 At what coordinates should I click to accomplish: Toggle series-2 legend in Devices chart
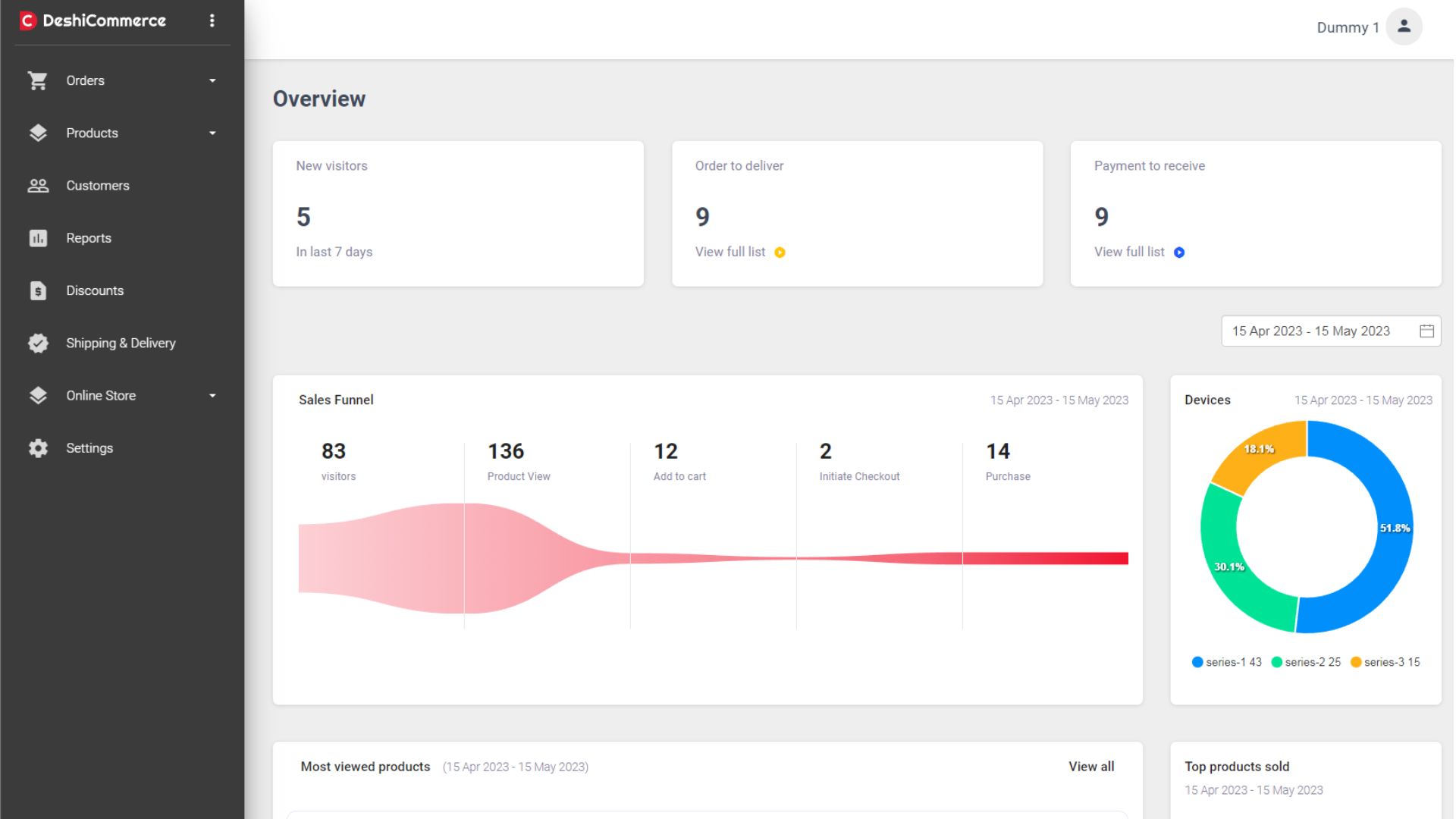coord(1305,662)
